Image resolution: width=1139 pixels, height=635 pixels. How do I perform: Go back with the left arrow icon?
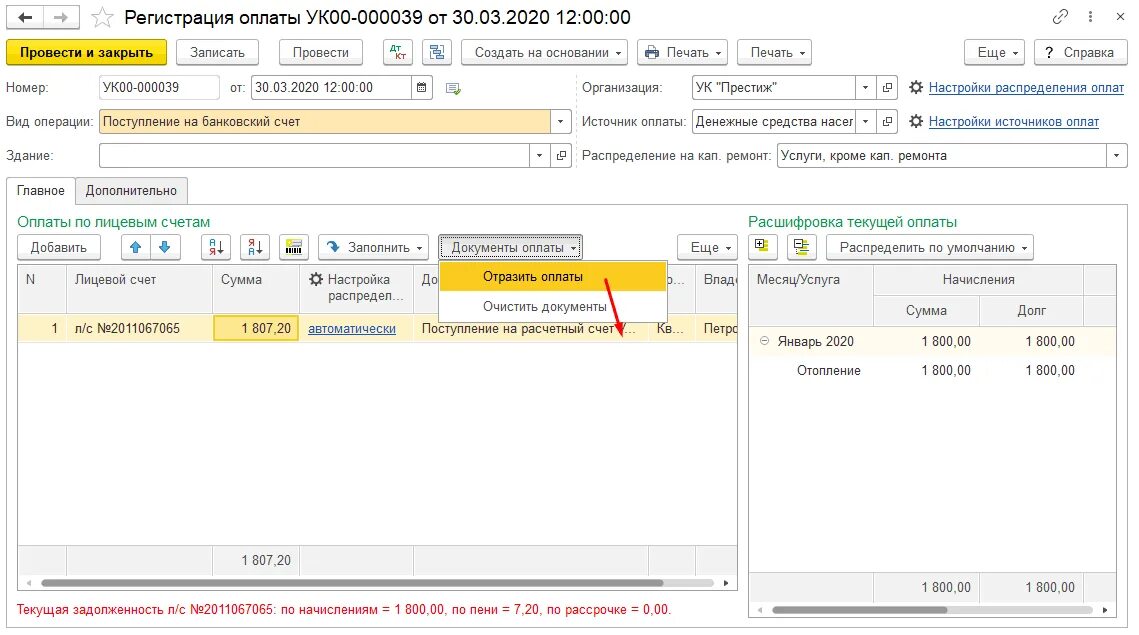point(25,17)
